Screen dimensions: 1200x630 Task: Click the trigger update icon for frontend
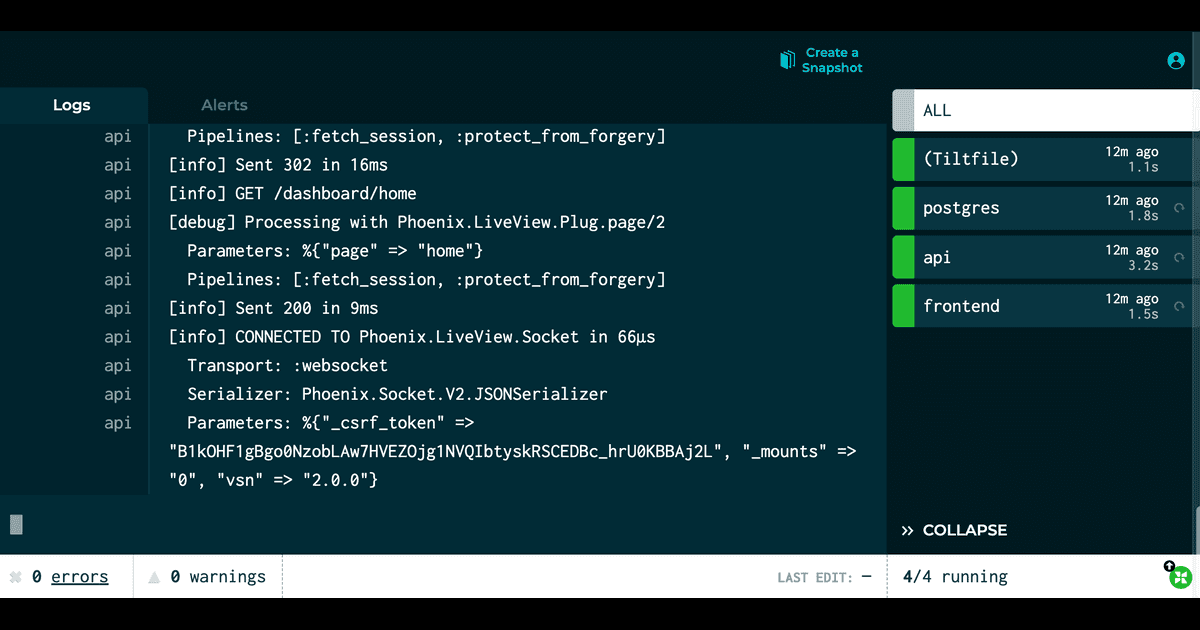click(x=1179, y=306)
